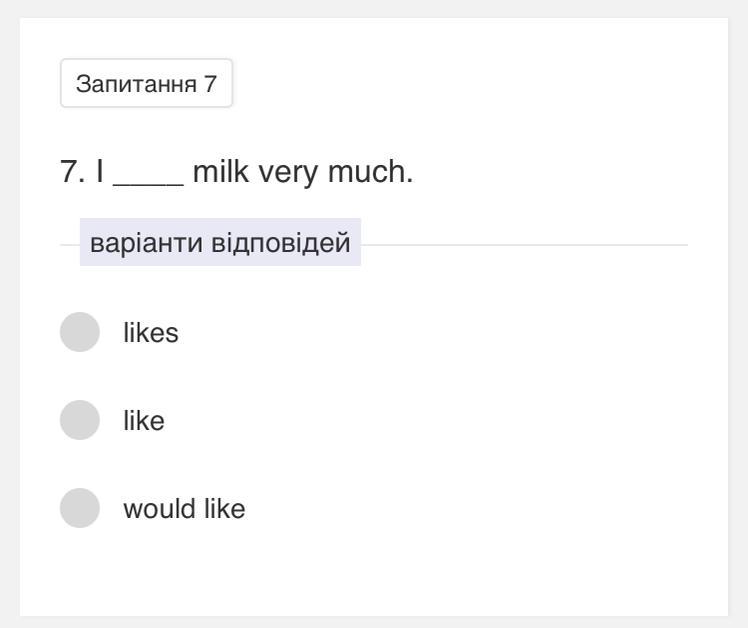This screenshot has width=748, height=628.
Task: Mark the third answer option circle
Action: 80,508
